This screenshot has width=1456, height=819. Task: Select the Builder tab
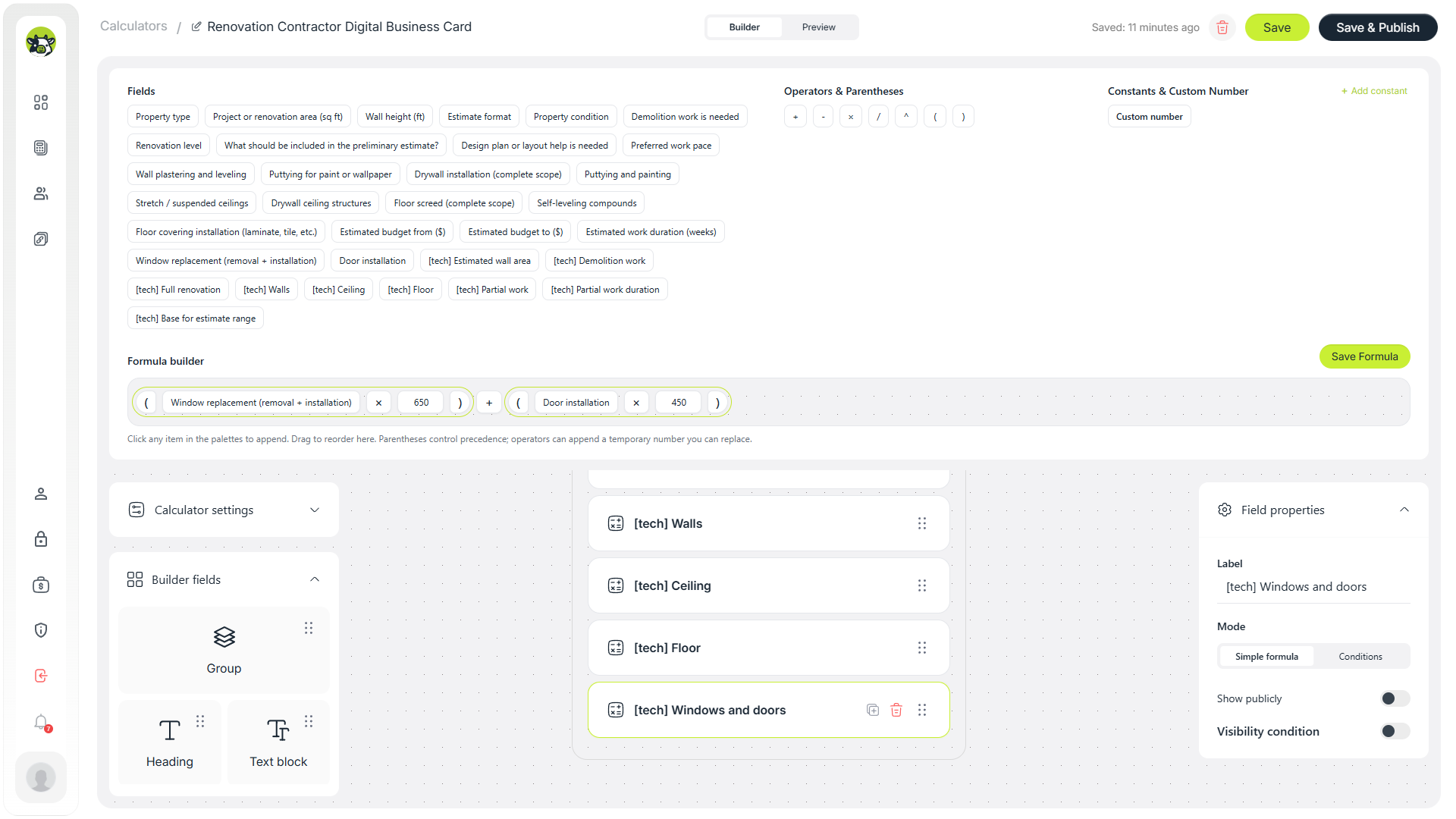(745, 27)
